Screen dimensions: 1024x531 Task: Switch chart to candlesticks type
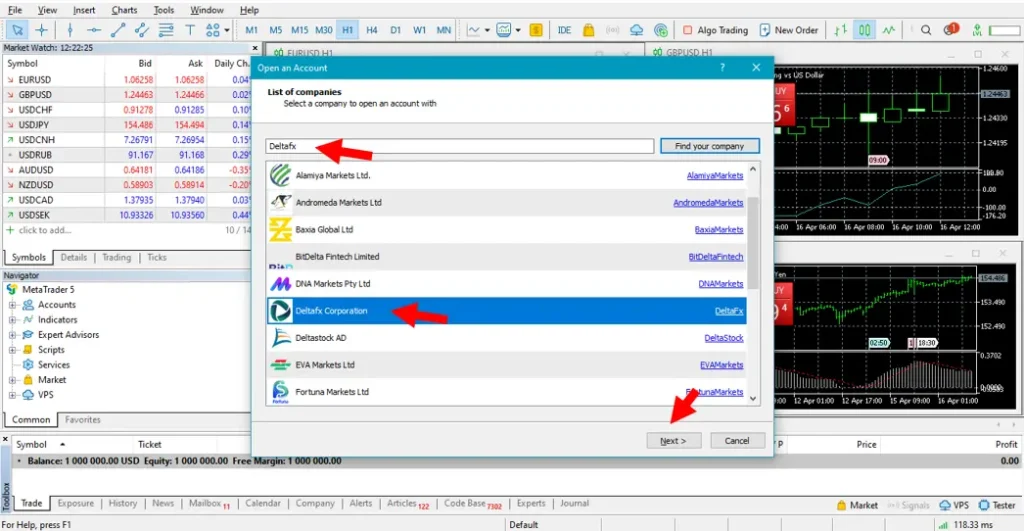[x=865, y=30]
